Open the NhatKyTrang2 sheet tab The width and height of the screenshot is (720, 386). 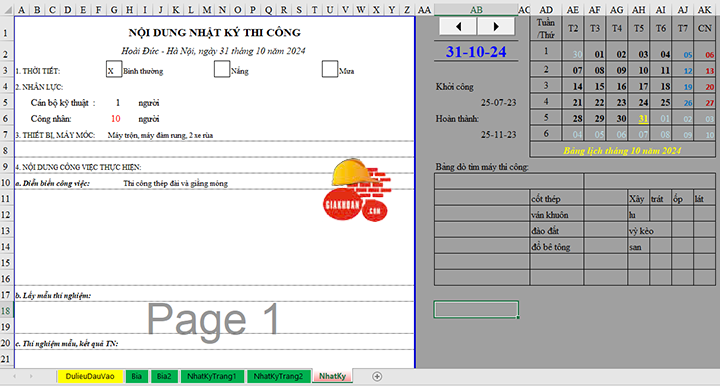(x=278, y=376)
